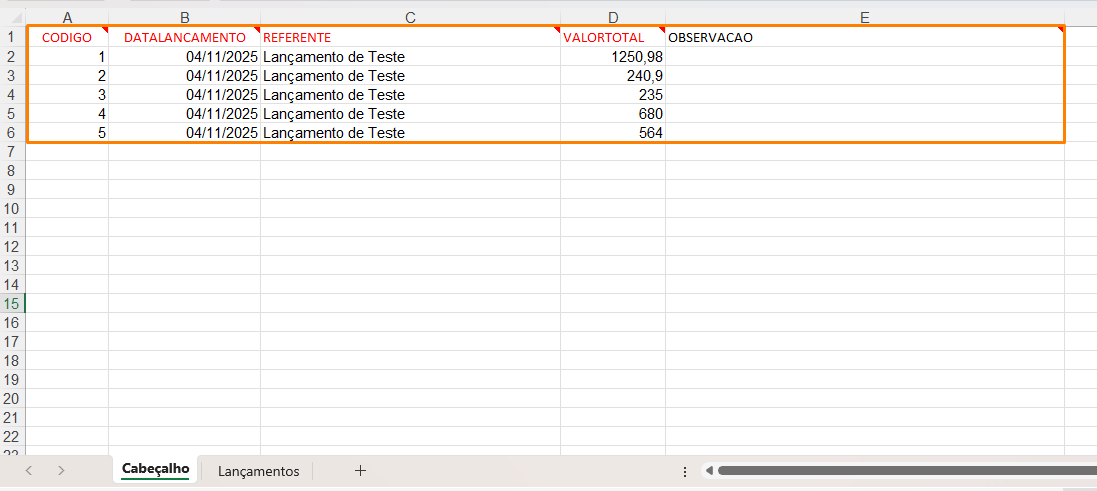Select entire column A via its header
Screen dimensions: 1097x491
point(67,17)
